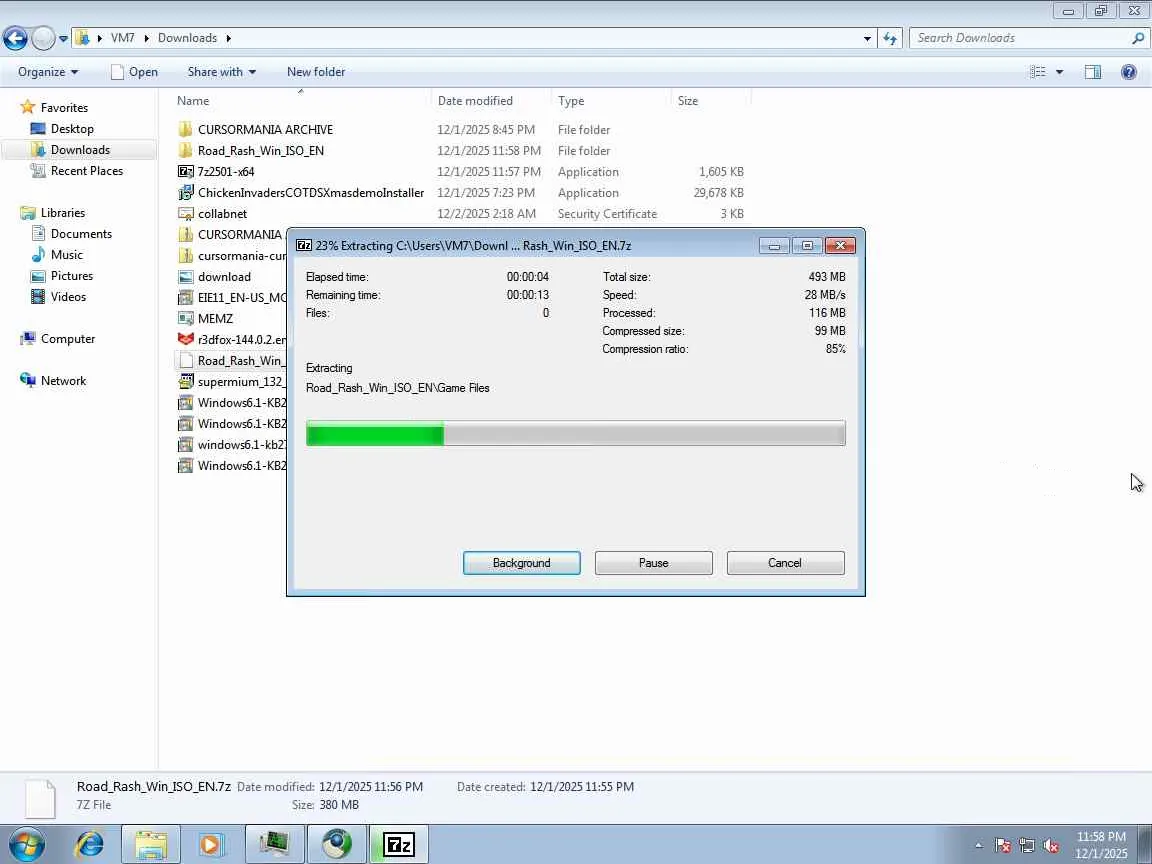
Task: Click the VM7 breadcrumb in address bar
Action: coord(122,38)
